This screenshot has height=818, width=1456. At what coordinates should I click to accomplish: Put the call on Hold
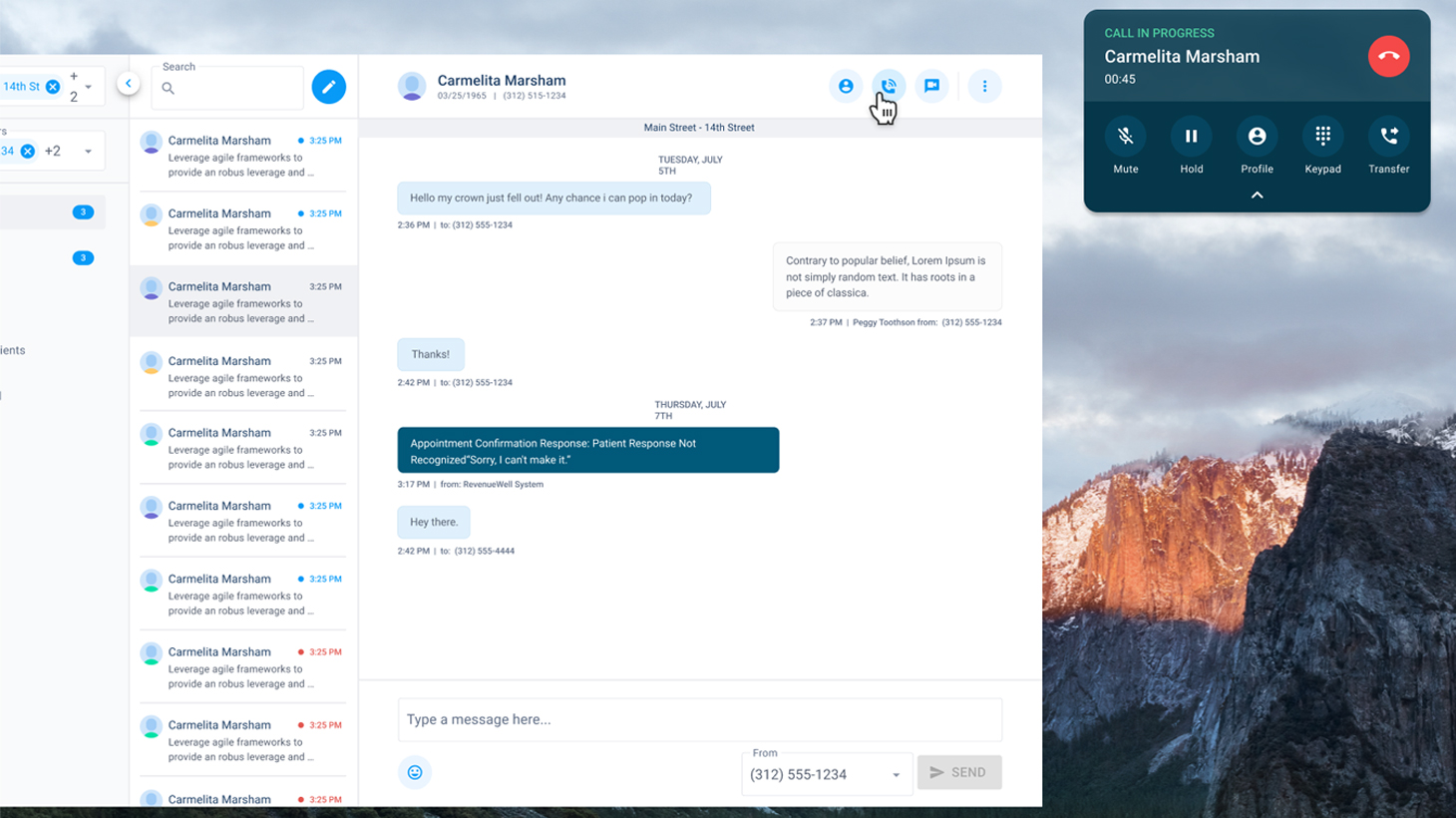pyautogui.click(x=1191, y=137)
